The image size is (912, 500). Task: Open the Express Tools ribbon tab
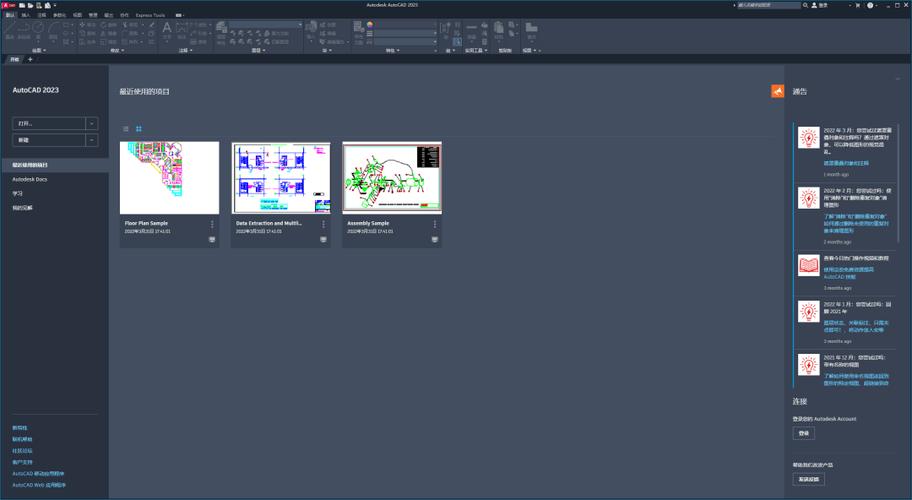tap(150, 16)
